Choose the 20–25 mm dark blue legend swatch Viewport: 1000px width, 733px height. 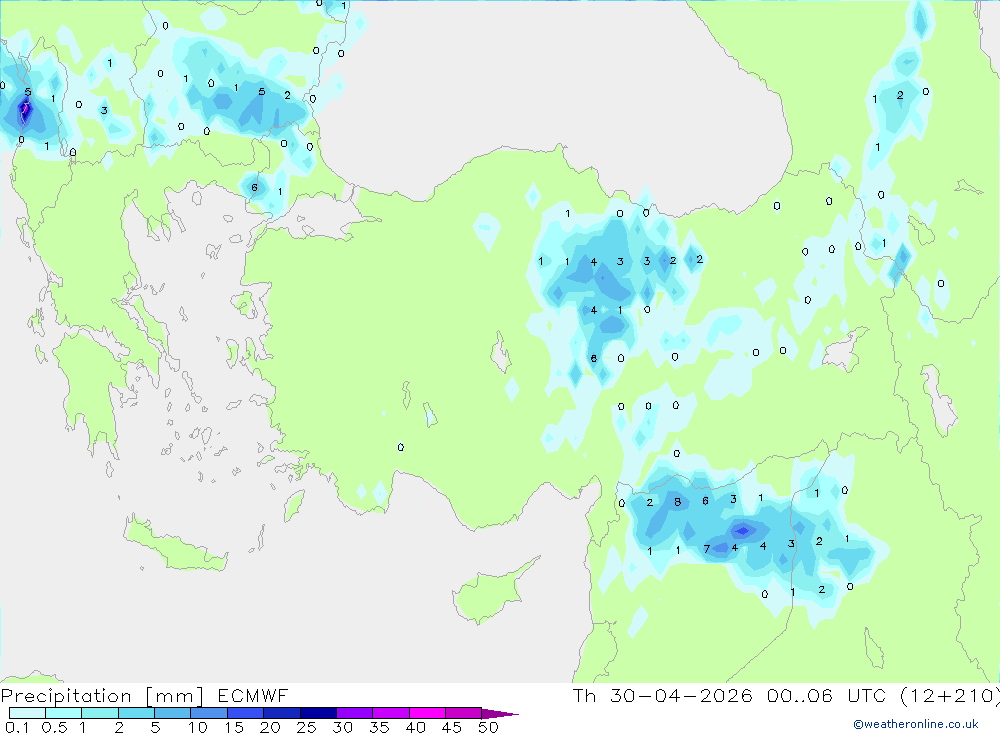[282, 713]
